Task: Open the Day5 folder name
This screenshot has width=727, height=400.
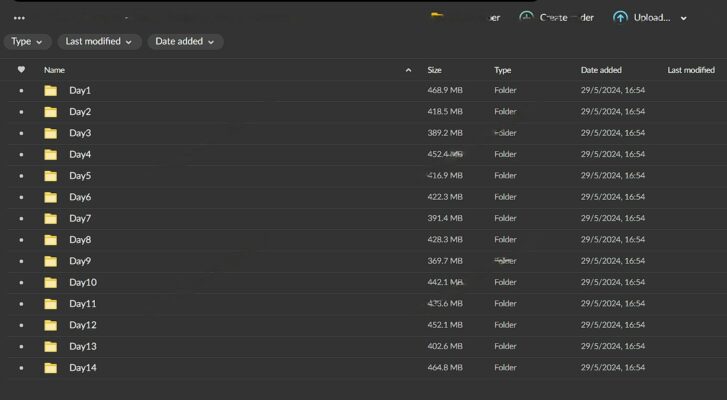Action: [x=80, y=176]
